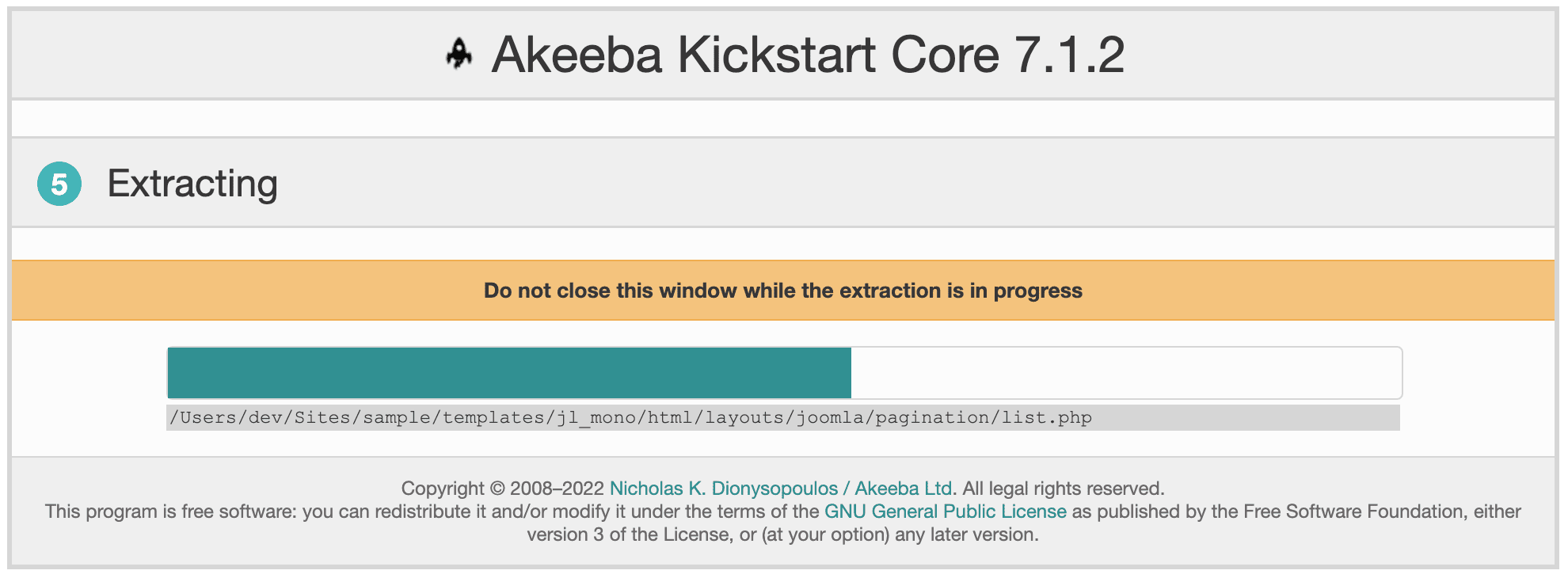Click the empty part of the progress bar
1568x578 pixels.
point(1125,373)
